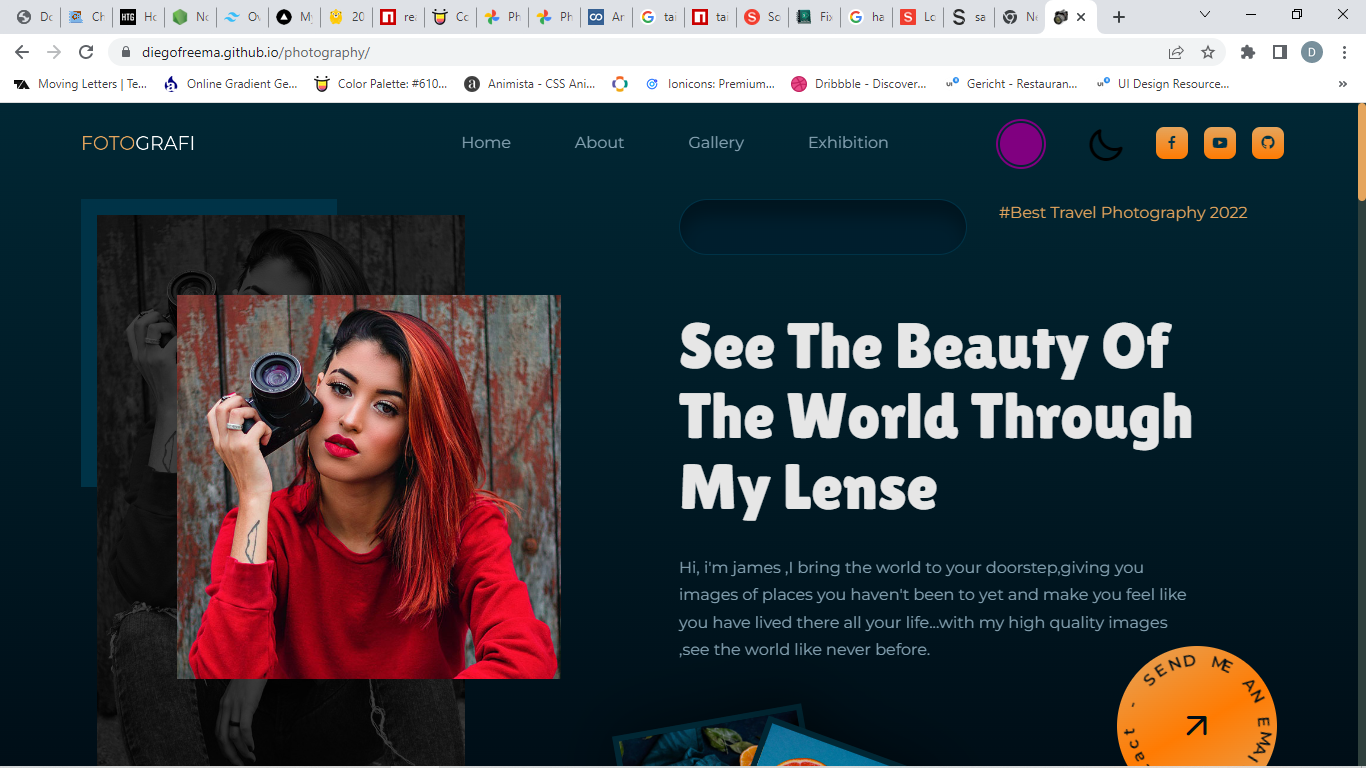Switch to the green hexagon 'Nc' tab
The width and height of the screenshot is (1366, 768).
tap(190, 17)
